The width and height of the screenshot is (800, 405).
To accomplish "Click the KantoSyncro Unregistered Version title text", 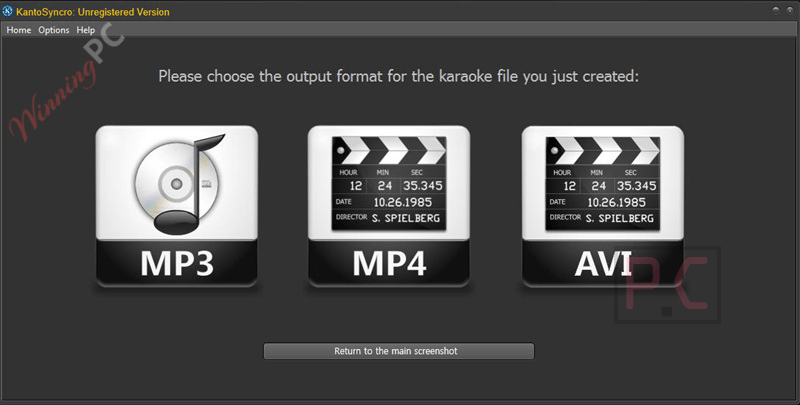I will pos(93,12).
